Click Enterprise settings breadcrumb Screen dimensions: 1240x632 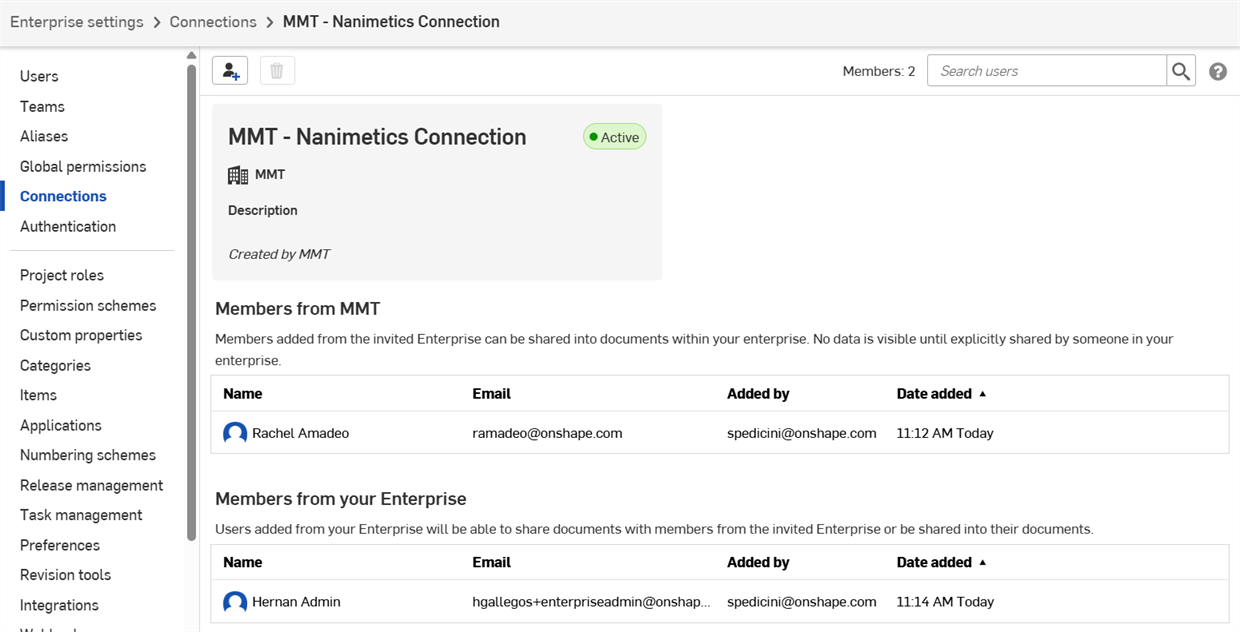pyautogui.click(x=77, y=22)
